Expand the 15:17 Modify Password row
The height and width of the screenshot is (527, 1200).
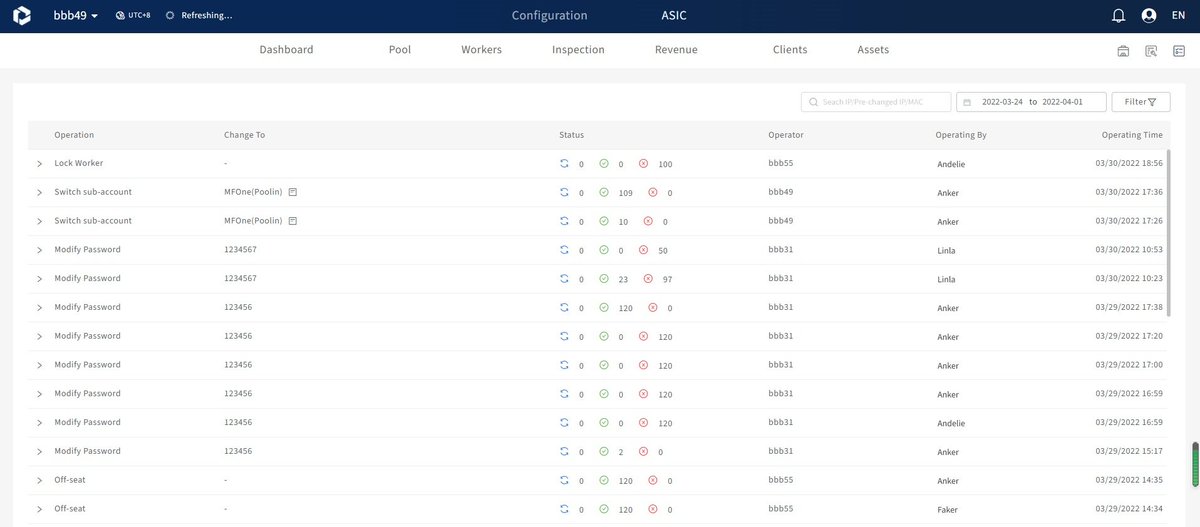tap(39, 452)
